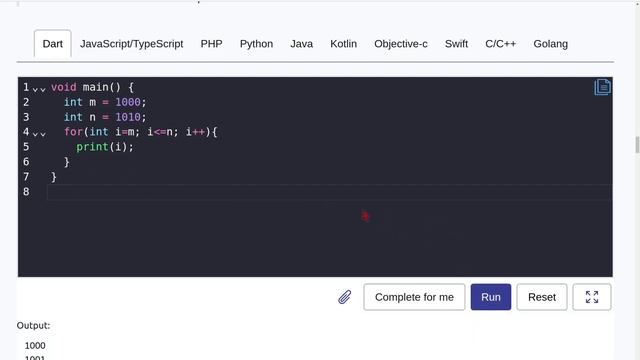Open the PHP tab
This screenshot has width=640, height=360.
click(x=211, y=44)
